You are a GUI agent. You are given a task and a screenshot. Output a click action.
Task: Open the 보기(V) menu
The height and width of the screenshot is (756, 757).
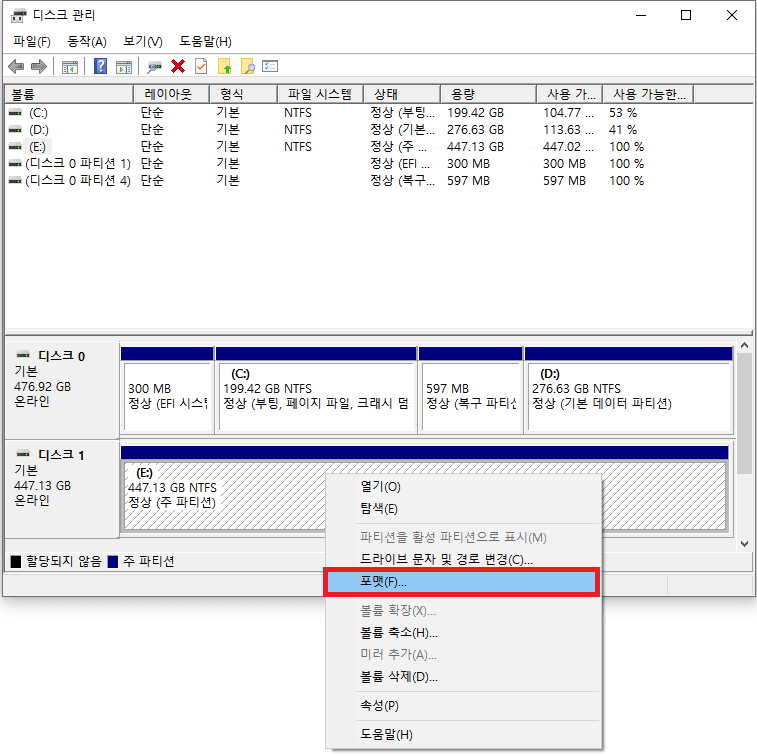point(143,42)
